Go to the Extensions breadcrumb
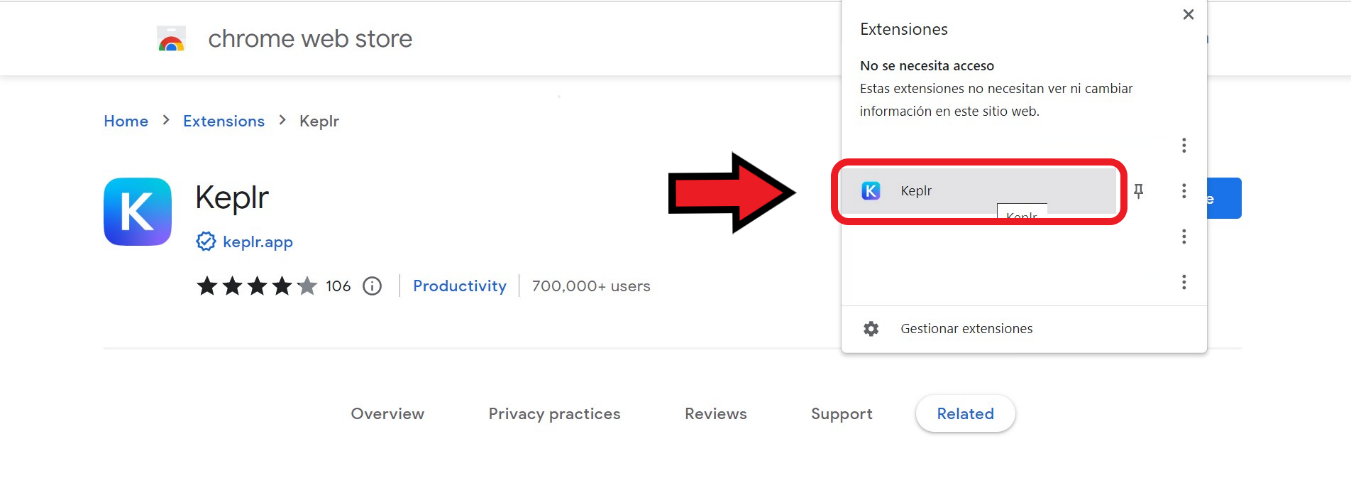Image resolution: width=1351 pixels, height=488 pixels. [x=224, y=121]
